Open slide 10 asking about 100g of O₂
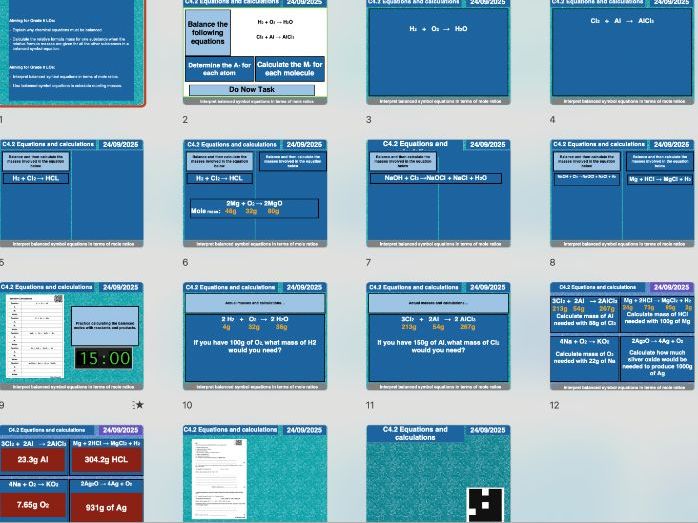The width and height of the screenshot is (698, 523). point(255,336)
